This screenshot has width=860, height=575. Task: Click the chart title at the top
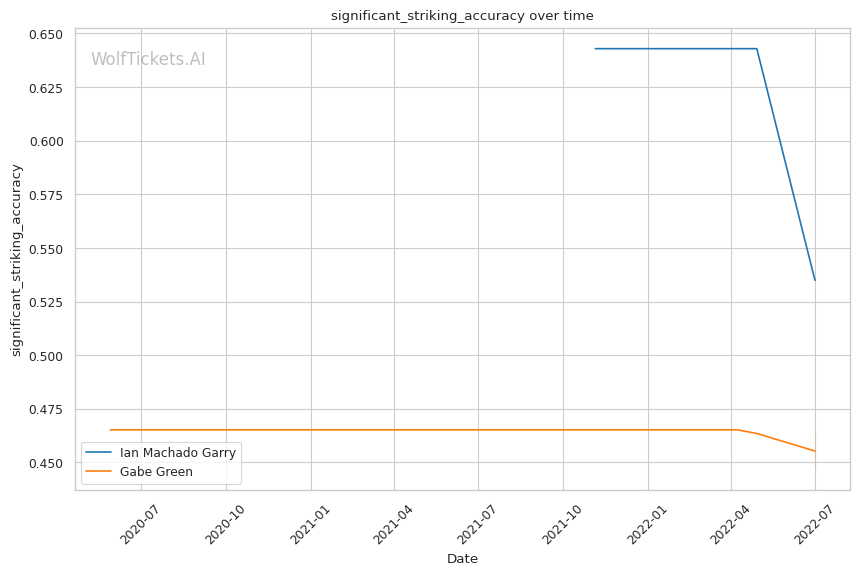[x=462, y=15]
